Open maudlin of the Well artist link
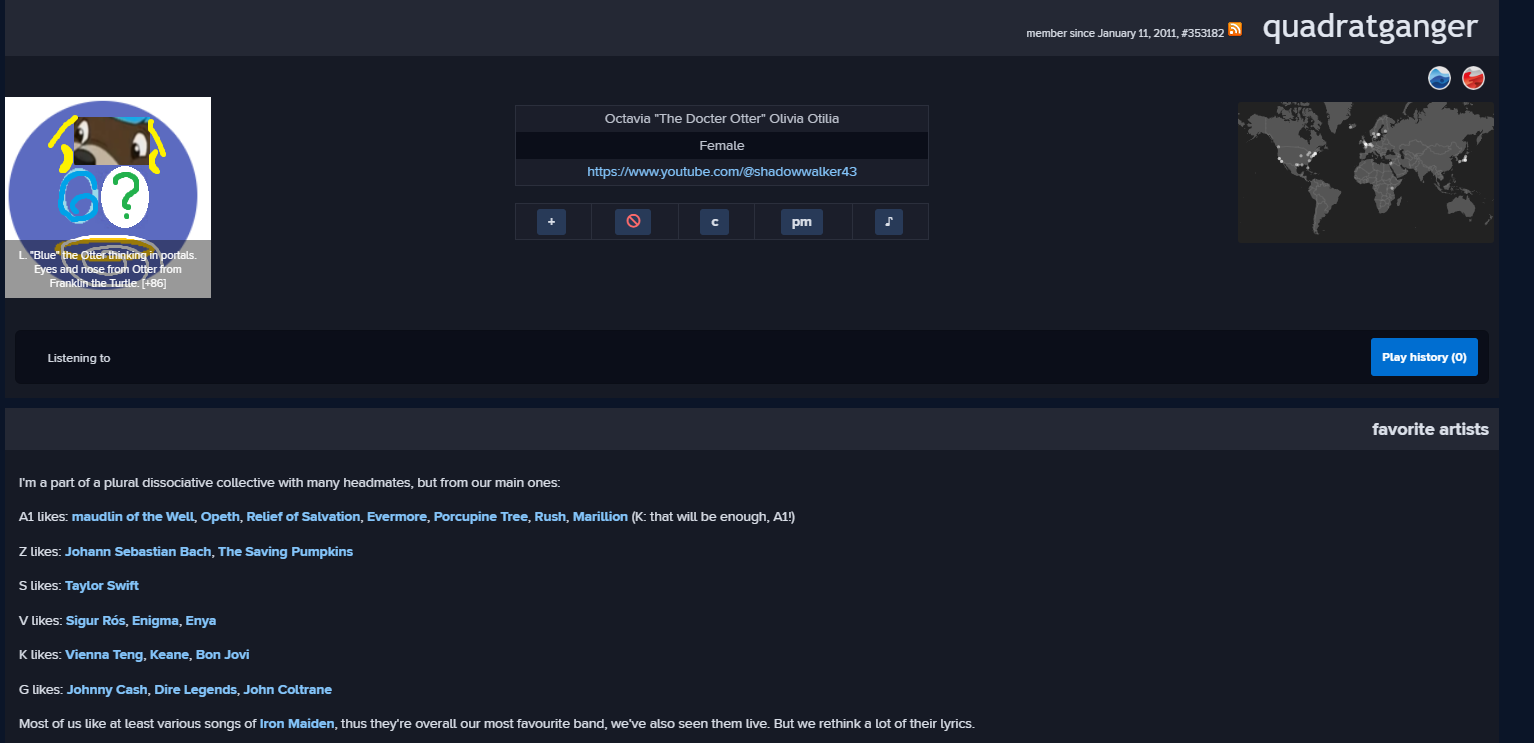 point(133,517)
